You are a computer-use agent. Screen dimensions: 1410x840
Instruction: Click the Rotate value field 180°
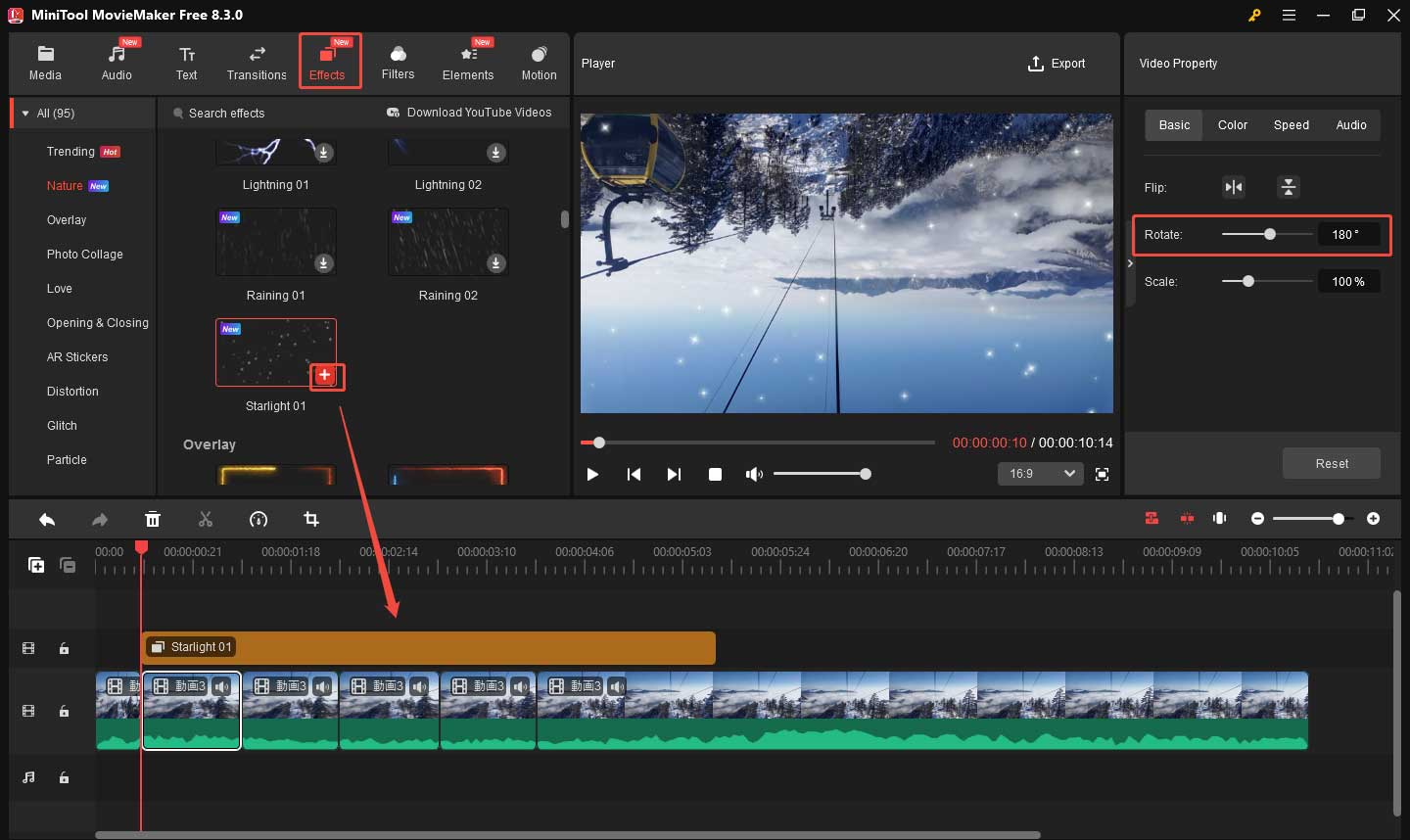(x=1348, y=234)
